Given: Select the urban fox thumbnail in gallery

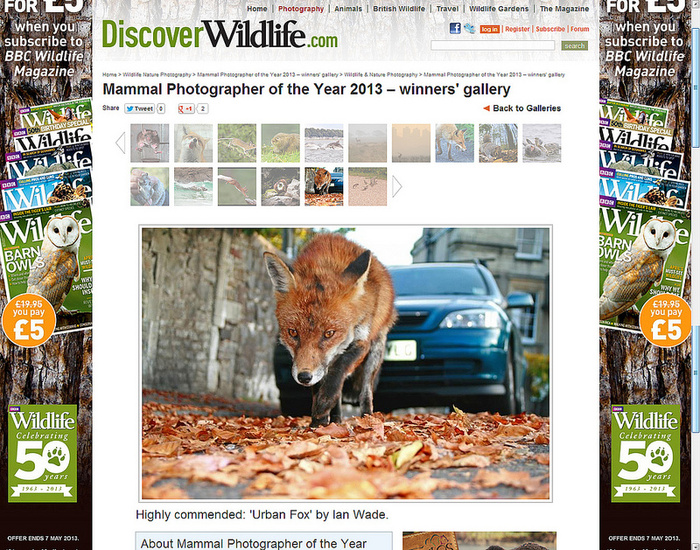Looking at the screenshot, I should tap(324, 187).
